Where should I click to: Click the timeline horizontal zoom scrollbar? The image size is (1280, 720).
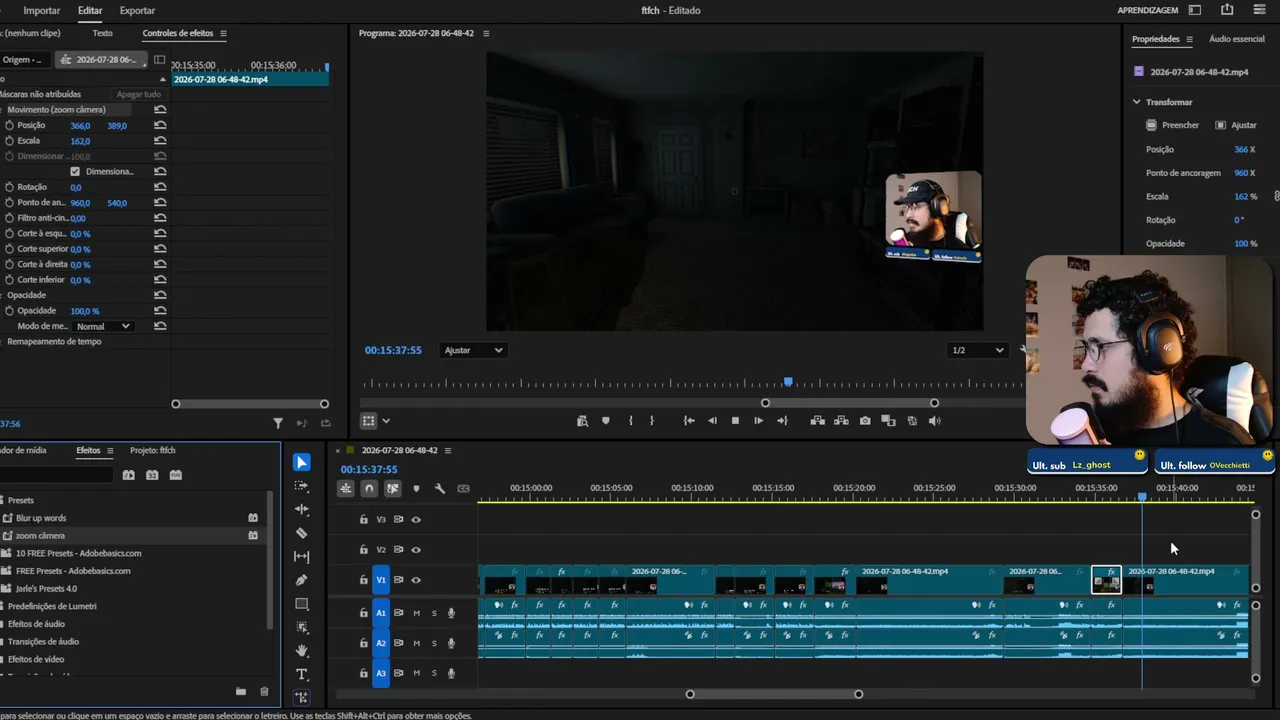tap(774, 694)
